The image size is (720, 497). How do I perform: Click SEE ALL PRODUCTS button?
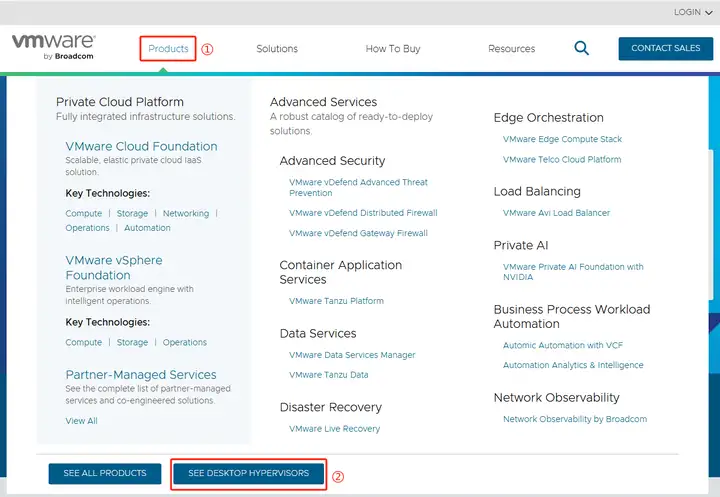(105, 473)
